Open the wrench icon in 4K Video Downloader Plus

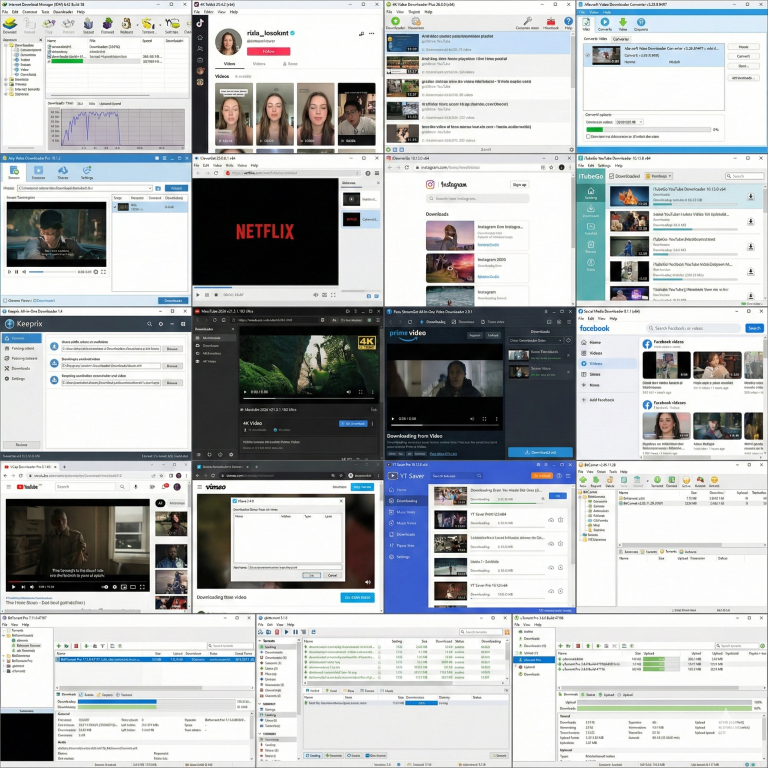pyautogui.click(x=528, y=21)
